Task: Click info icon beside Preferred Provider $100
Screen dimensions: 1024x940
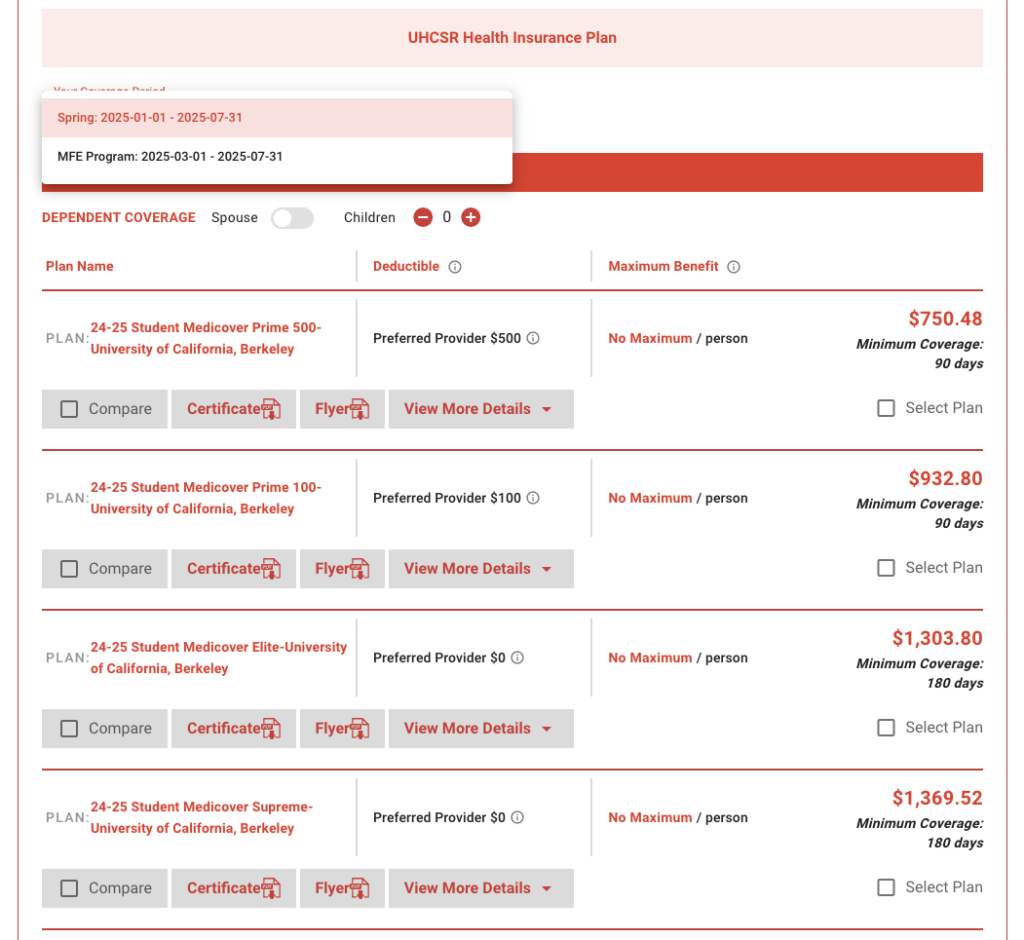Action: point(533,498)
